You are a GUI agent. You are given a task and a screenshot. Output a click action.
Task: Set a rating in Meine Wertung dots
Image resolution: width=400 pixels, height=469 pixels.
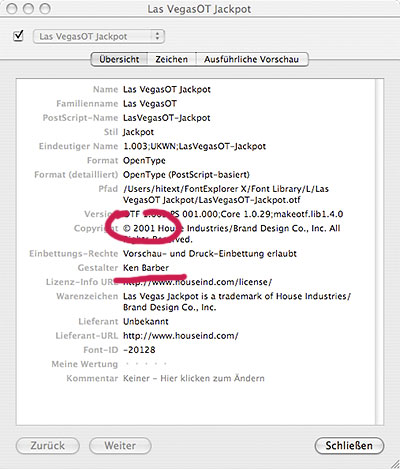pos(146,364)
